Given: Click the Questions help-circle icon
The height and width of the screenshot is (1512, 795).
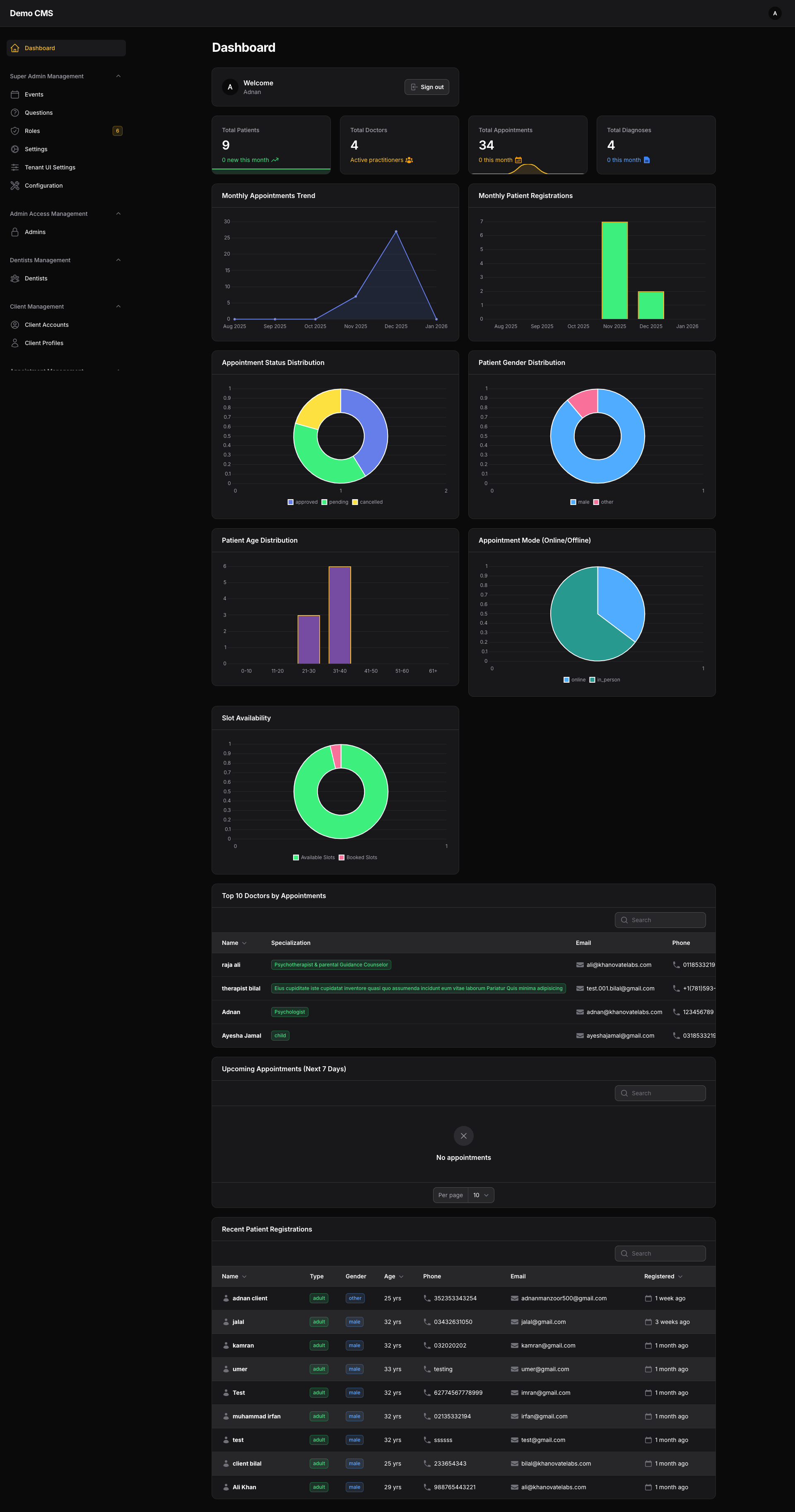Looking at the screenshot, I should click(15, 113).
